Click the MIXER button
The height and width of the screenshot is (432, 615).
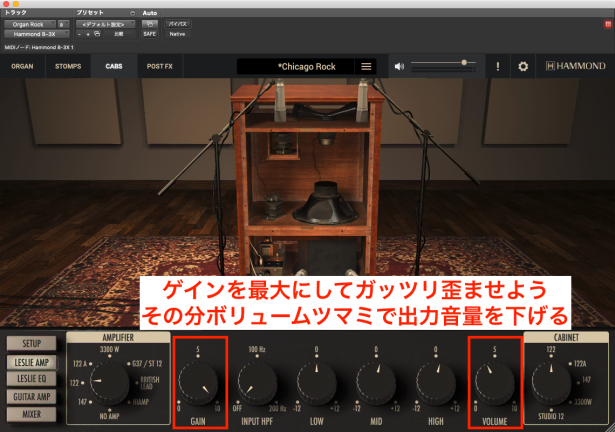coord(31,414)
